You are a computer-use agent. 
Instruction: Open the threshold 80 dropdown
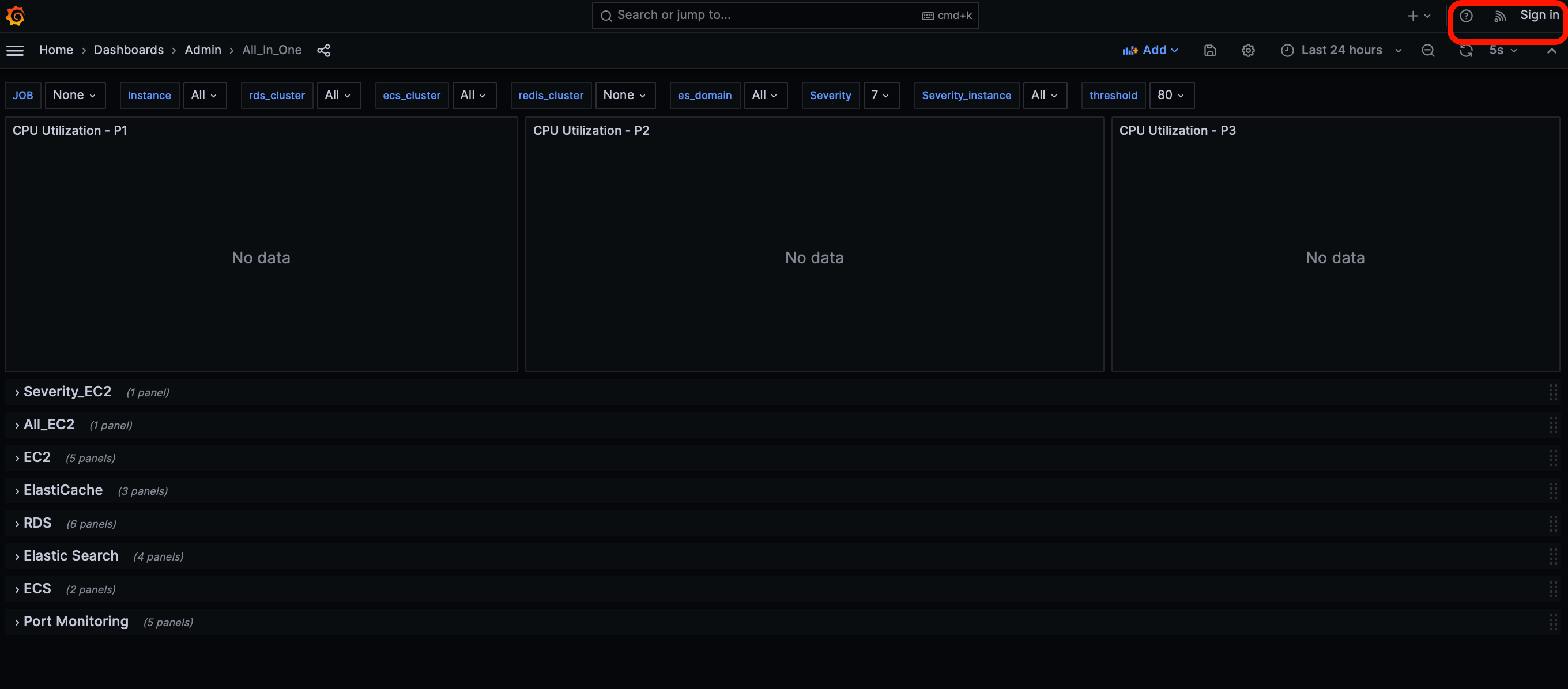point(1170,96)
